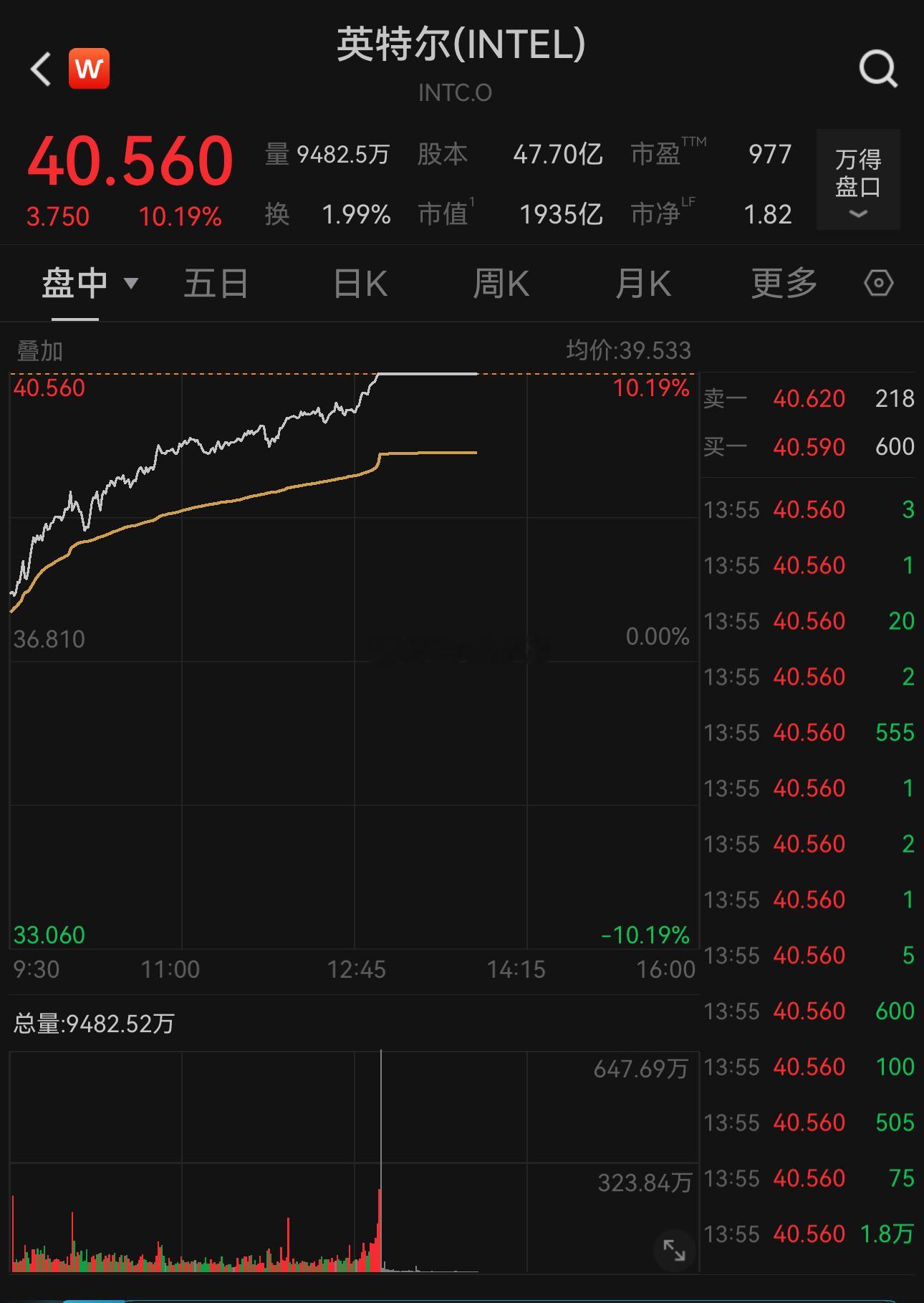Viewport: 924px width, 1303px height.
Task: Tap the volume 9482.5万 value
Action: click(x=343, y=154)
